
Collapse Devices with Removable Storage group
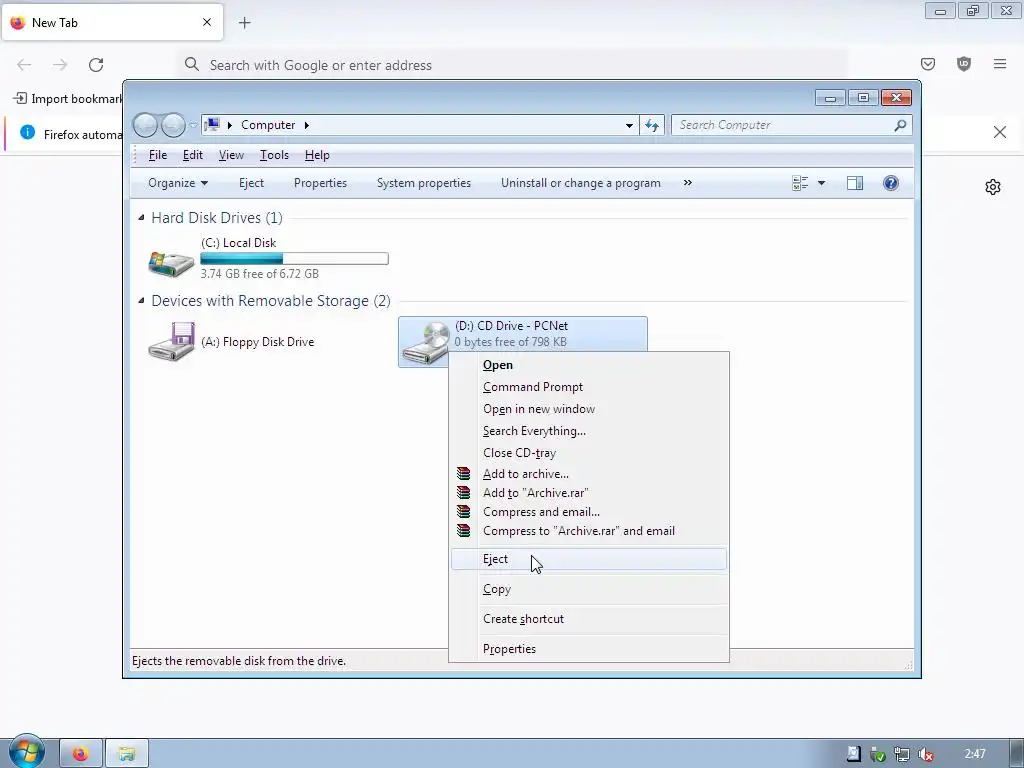(x=141, y=300)
